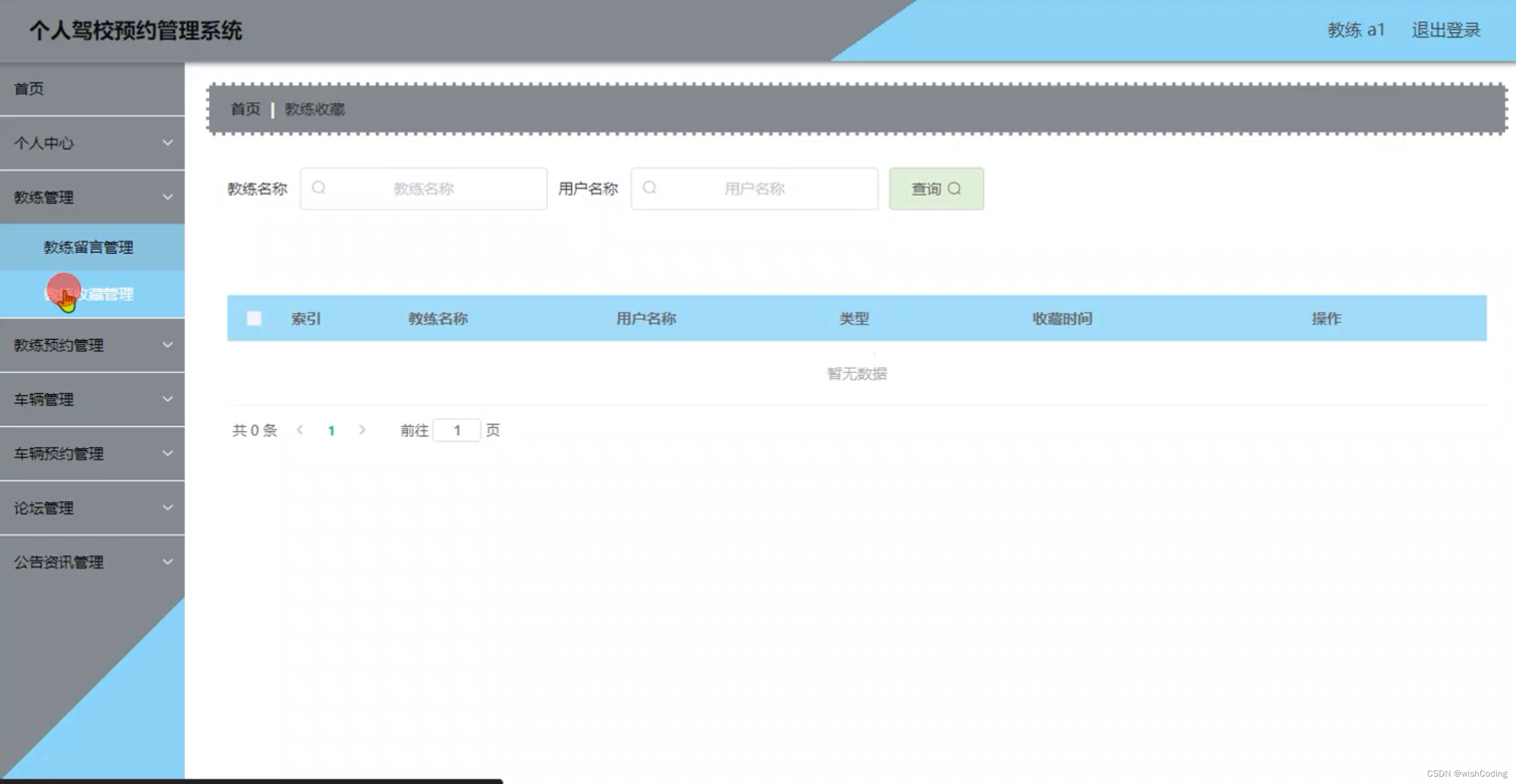1516x784 pixels.
Task: Expand the 车辆预约管理 chevron
Action: [168, 453]
